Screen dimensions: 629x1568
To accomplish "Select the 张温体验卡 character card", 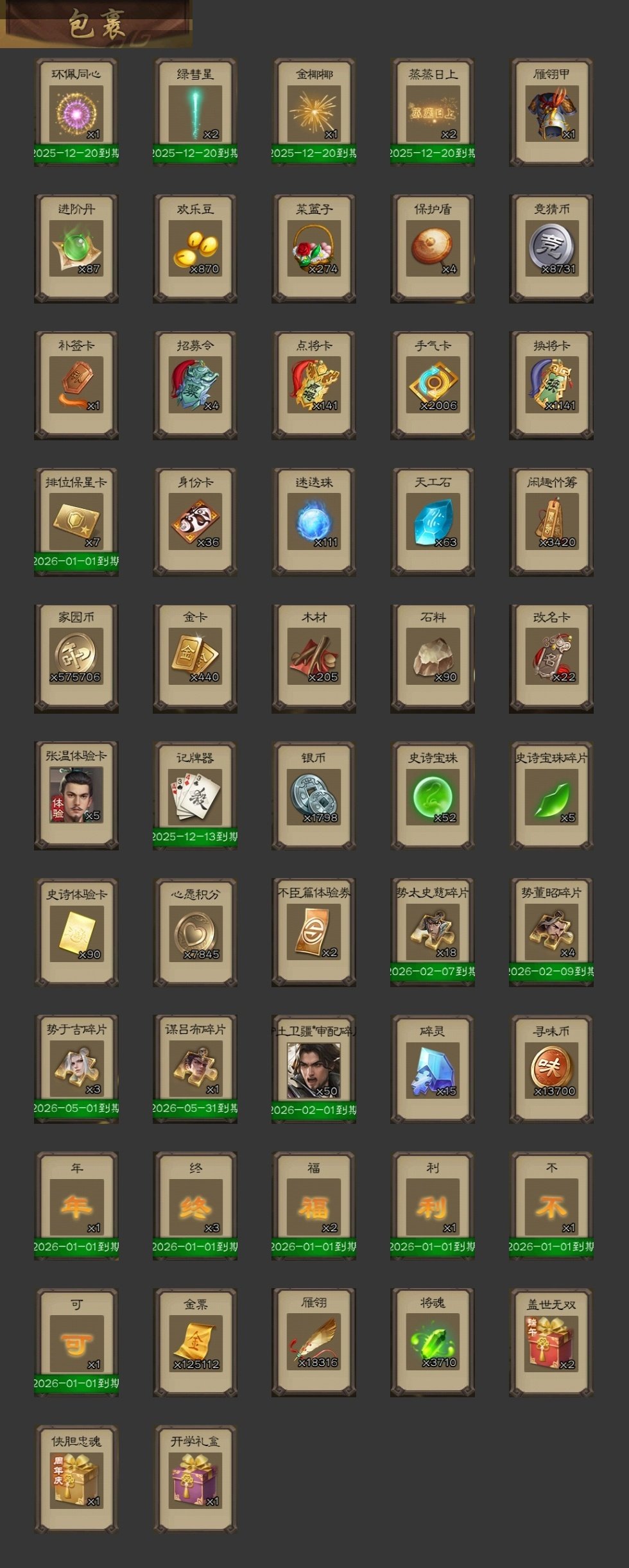I will click(x=76, y=796).
